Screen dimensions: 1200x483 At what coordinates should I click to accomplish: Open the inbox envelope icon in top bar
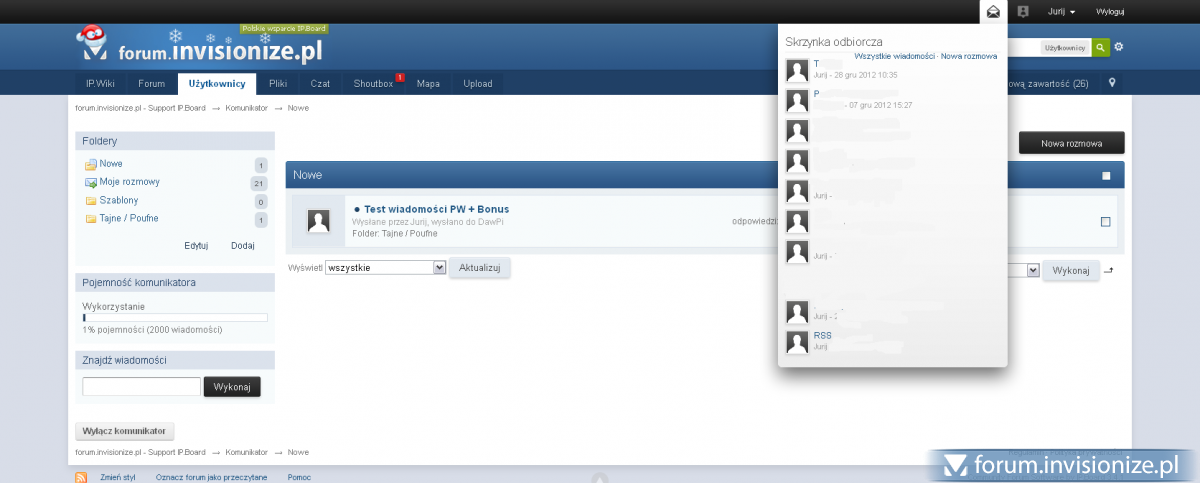click(x=993, y=12)
